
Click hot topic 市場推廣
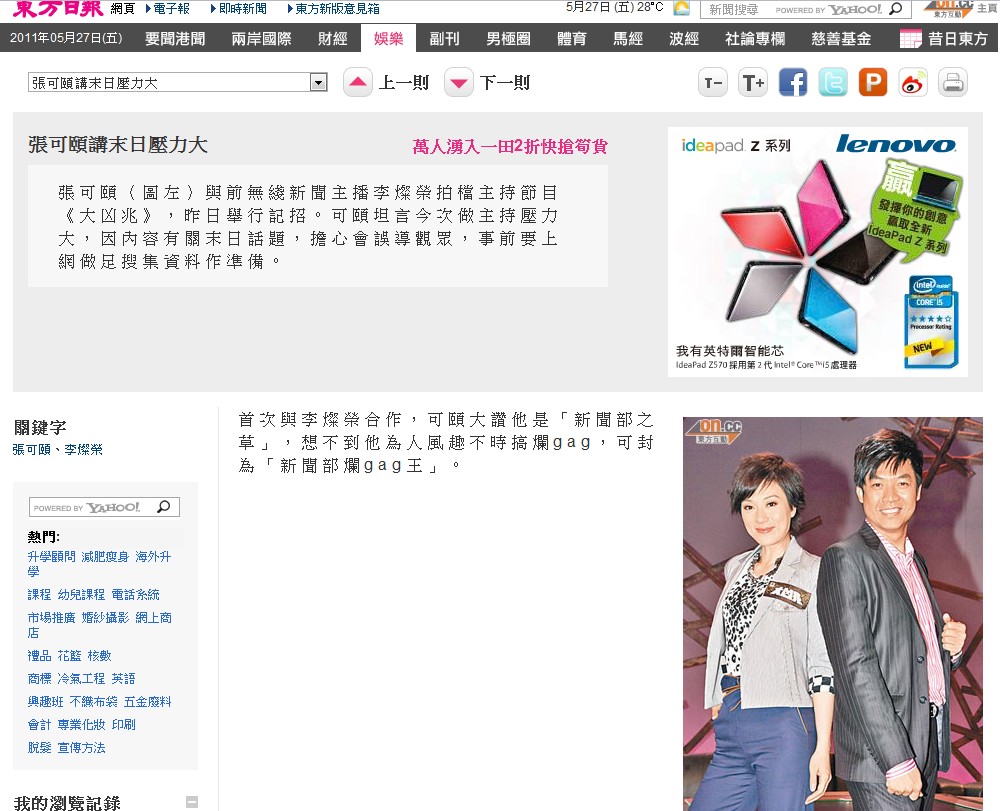[52, 618]
